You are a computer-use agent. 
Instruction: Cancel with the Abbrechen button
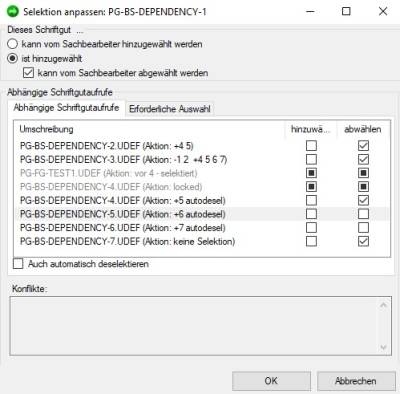click(x=356, y=381)
